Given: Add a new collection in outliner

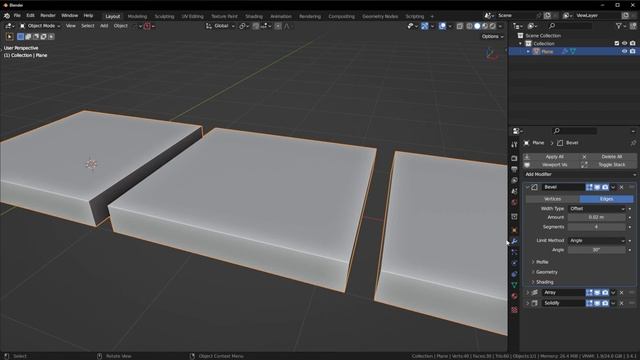Looking at the screenshot, I should click(633, 26).
